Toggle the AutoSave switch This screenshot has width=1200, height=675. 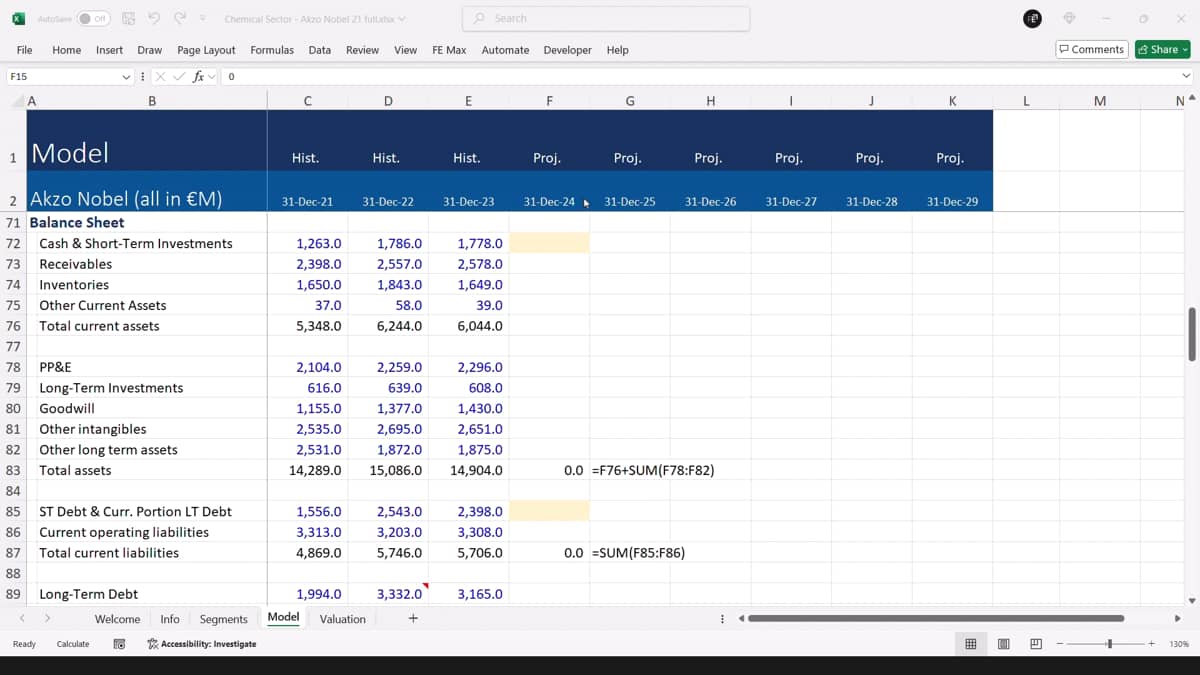click(x=94, y=19)
